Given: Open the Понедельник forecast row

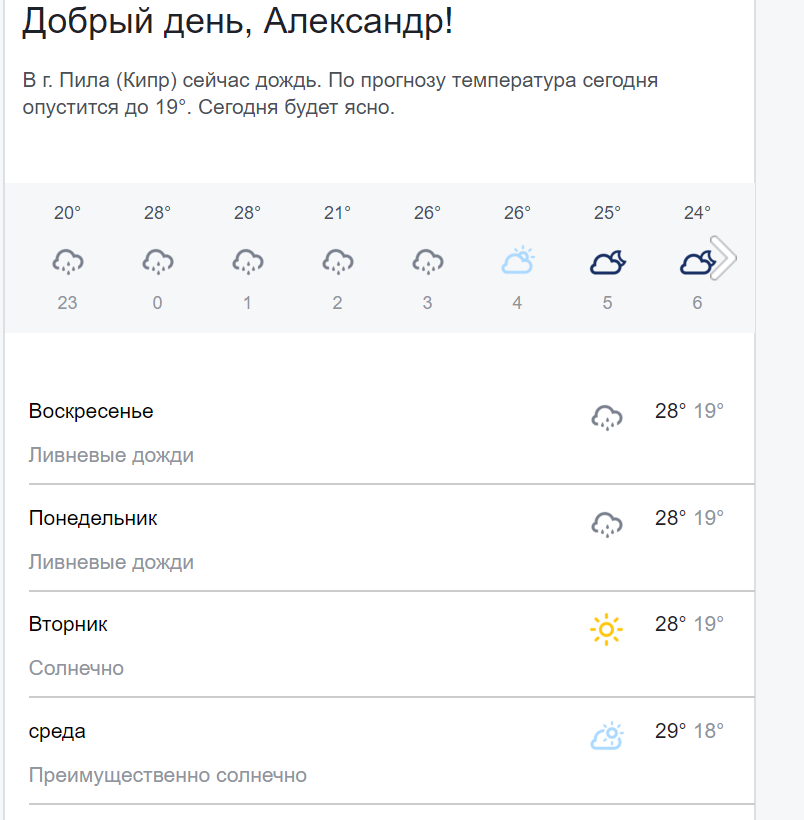Looking at the screenshot, I should click(x=380, y=540).
